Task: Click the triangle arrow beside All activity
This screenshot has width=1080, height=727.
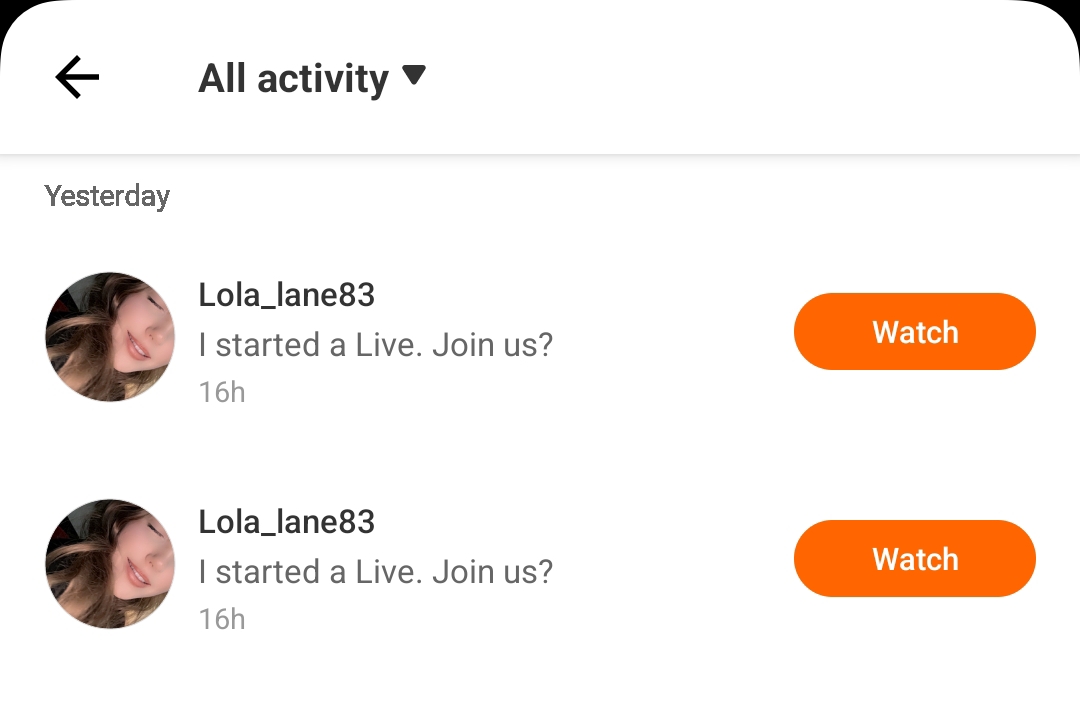Action: click(414, 75)
